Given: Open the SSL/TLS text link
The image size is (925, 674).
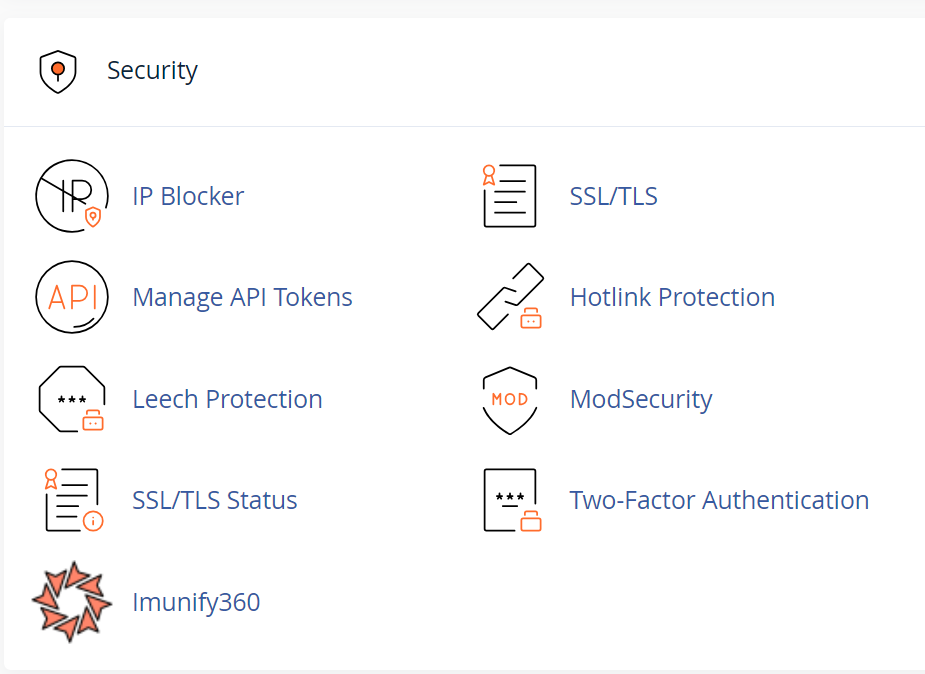Looking at the screenshot, I should [x=614, y=196].
